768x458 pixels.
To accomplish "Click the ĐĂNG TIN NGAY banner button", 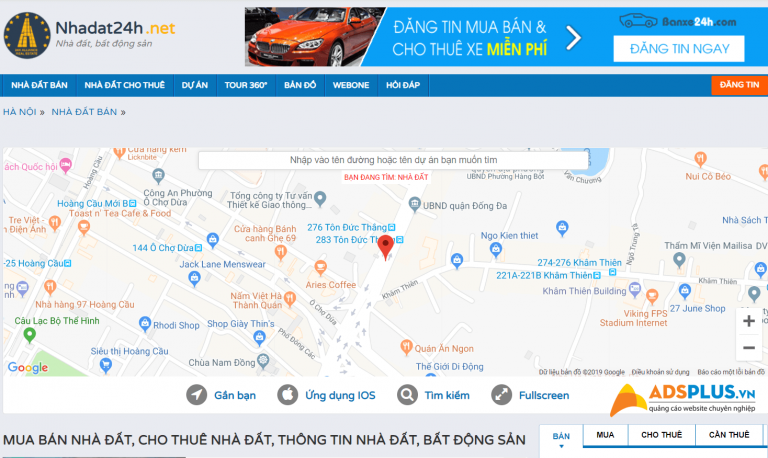I will [x=679, y=48].
